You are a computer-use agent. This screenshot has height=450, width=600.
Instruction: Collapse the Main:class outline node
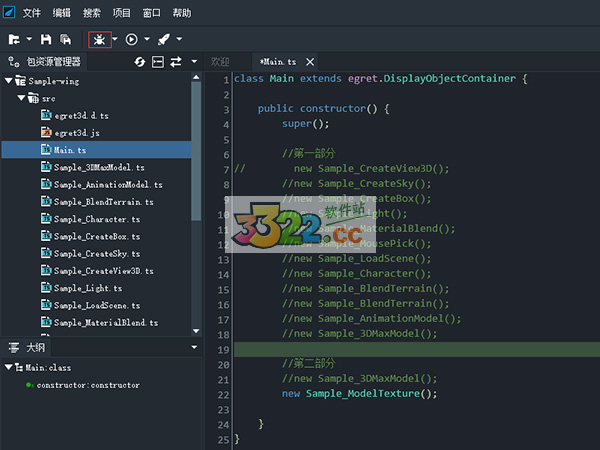click(x=9, y=367)
